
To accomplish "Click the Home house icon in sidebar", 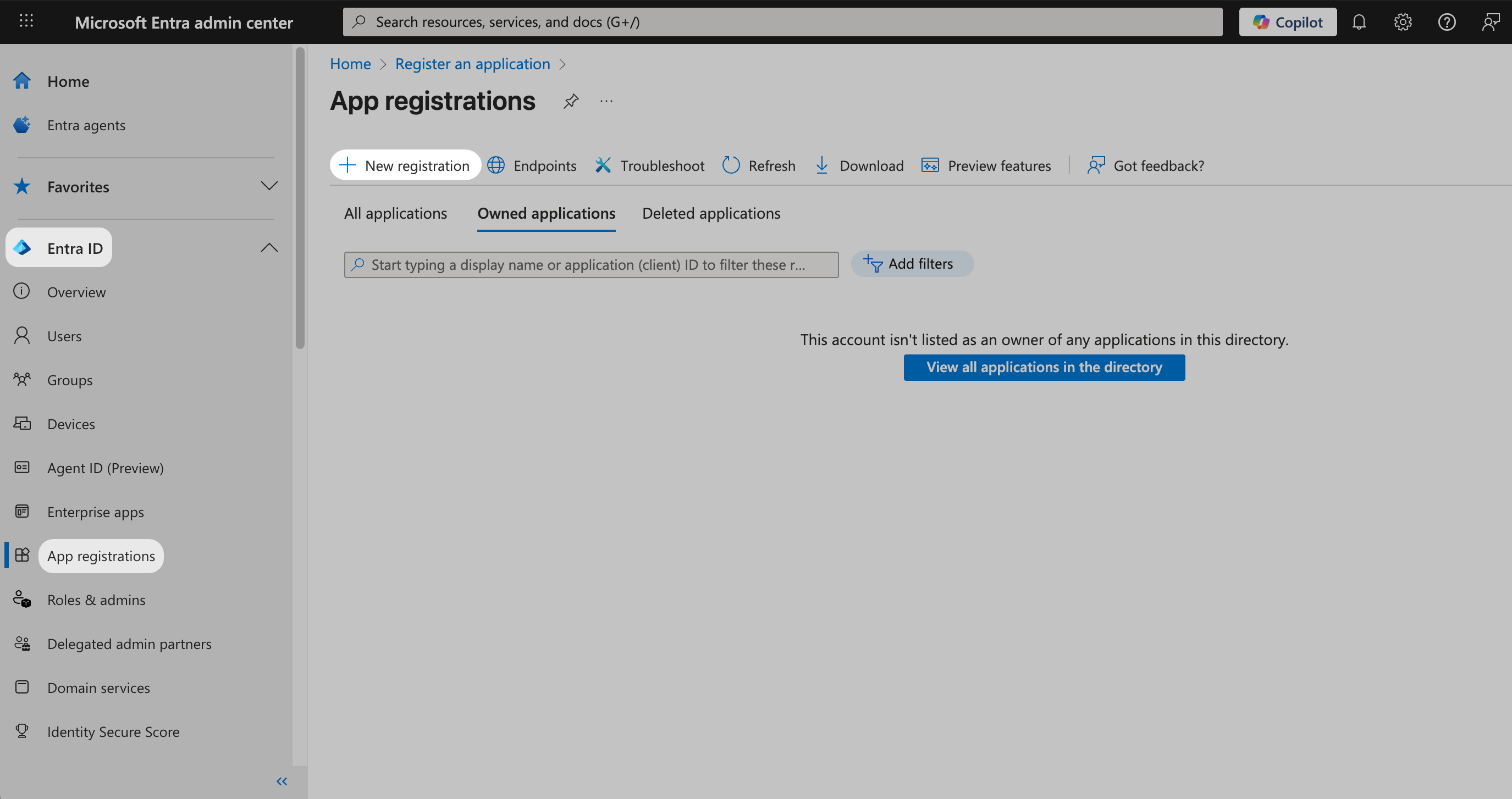I will click(x=23, y=80).
